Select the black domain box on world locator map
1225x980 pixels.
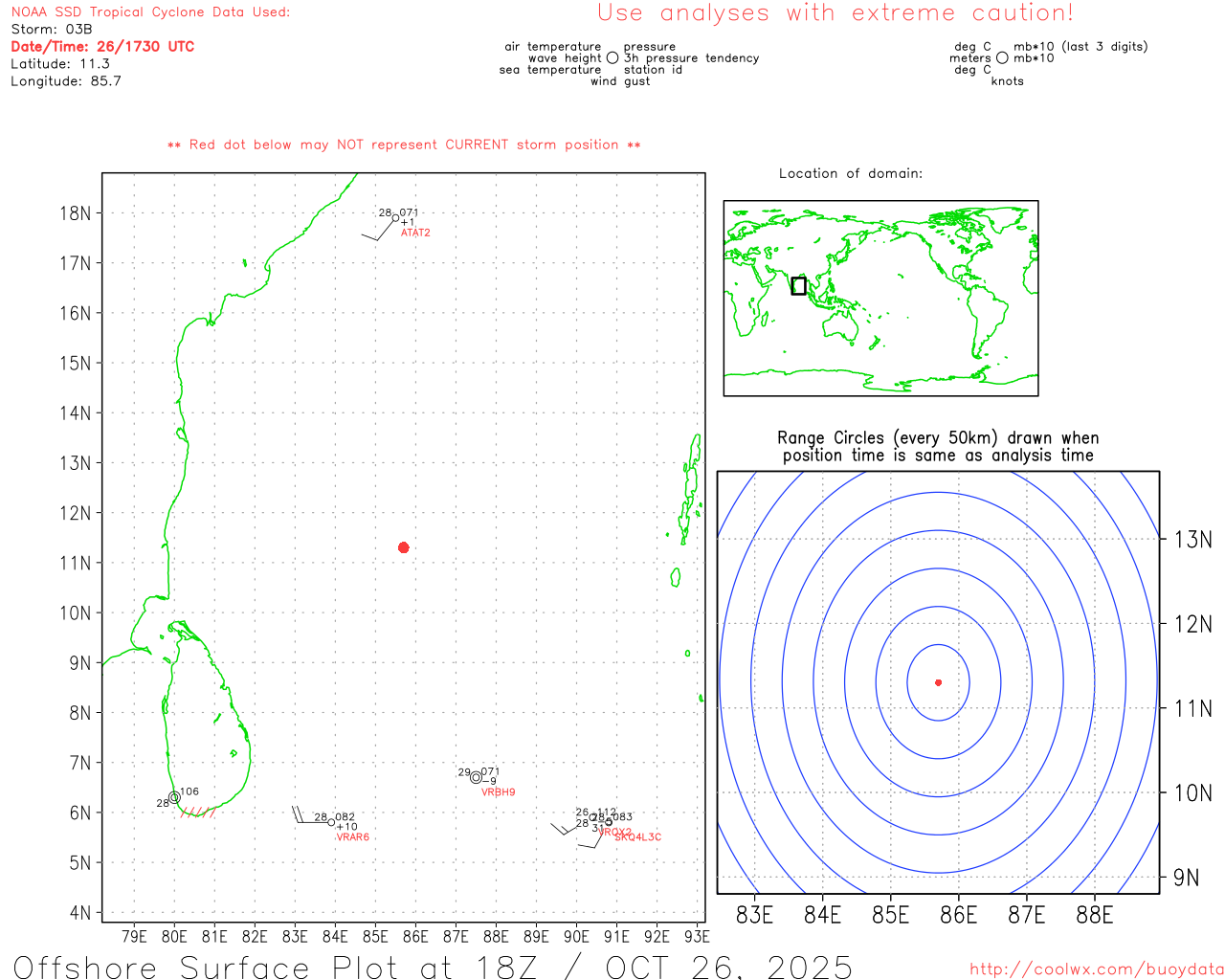point(798,285)
